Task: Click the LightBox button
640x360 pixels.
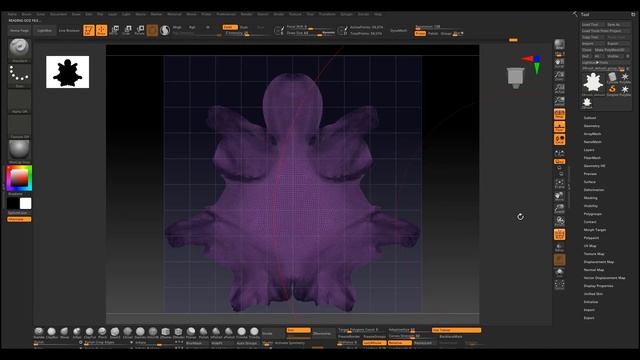Action: (44, 31)
